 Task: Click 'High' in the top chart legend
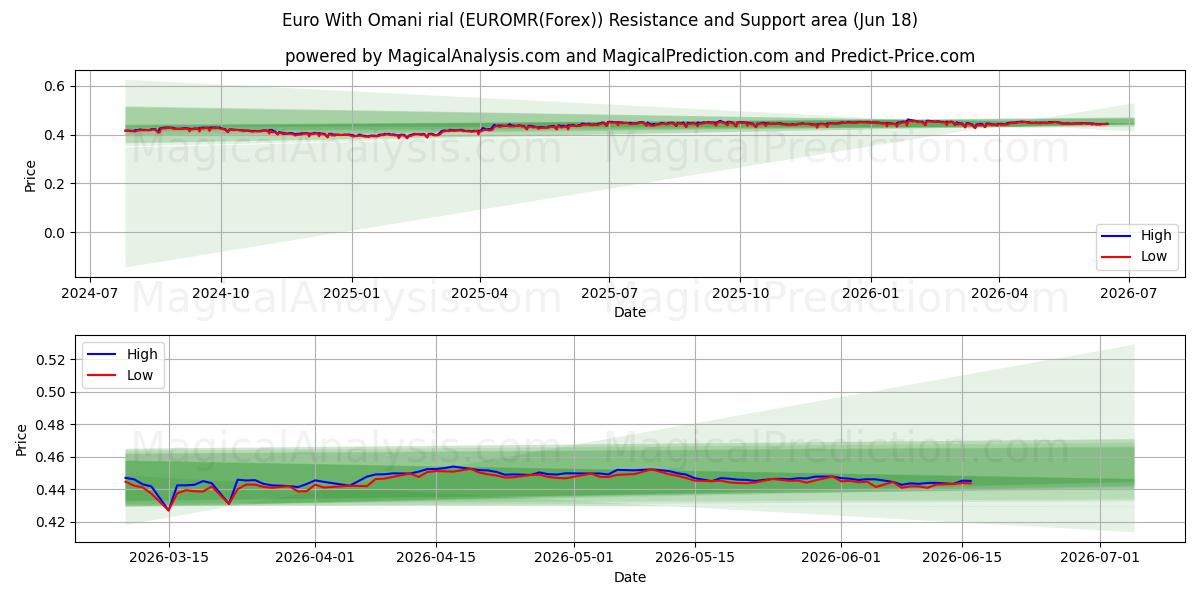[1156, 236]
